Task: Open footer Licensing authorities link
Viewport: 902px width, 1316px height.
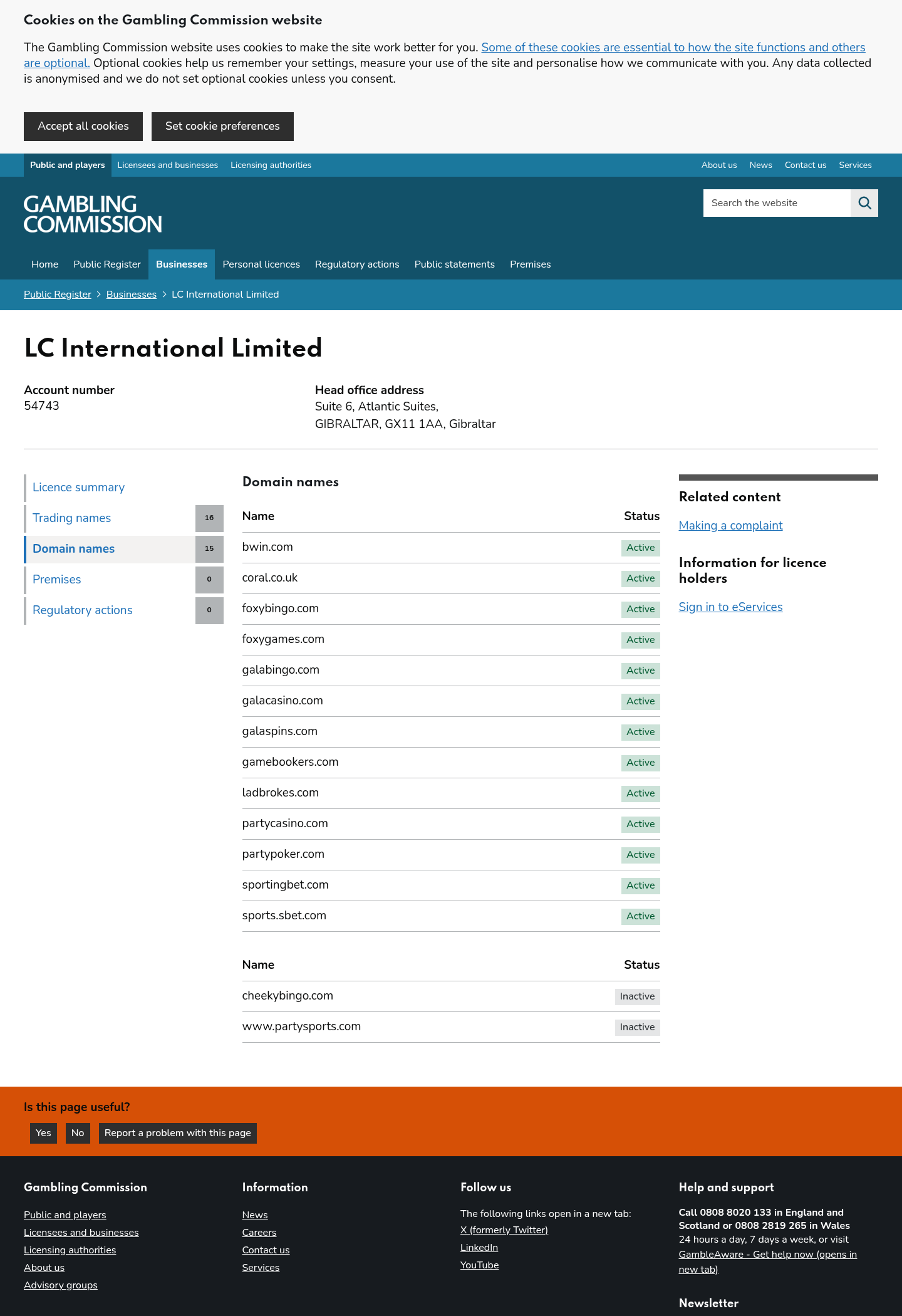Action: pos(70,1250)
